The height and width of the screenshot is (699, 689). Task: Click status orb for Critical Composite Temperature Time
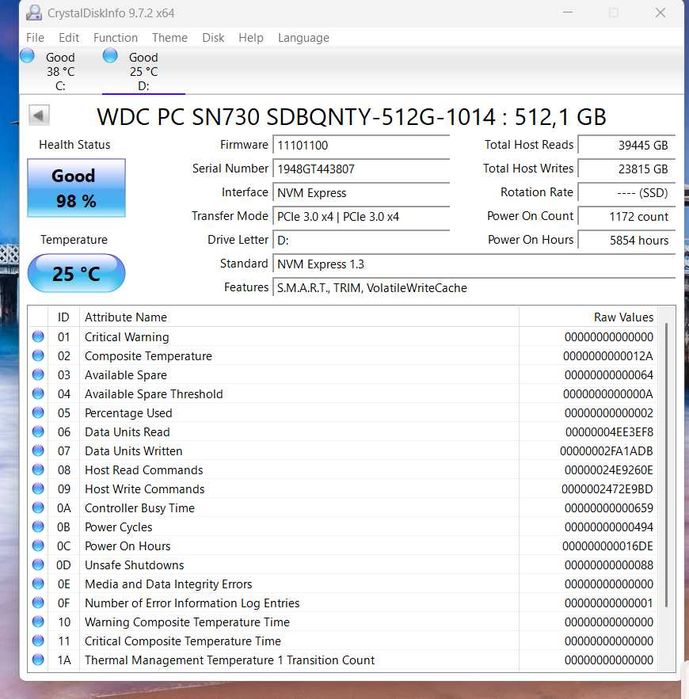[x=38, y=641]
